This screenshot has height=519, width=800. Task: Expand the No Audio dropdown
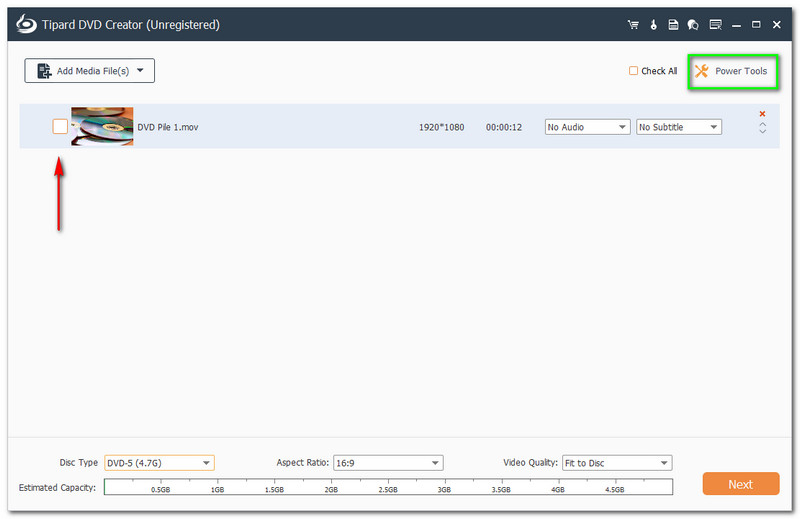587,127
